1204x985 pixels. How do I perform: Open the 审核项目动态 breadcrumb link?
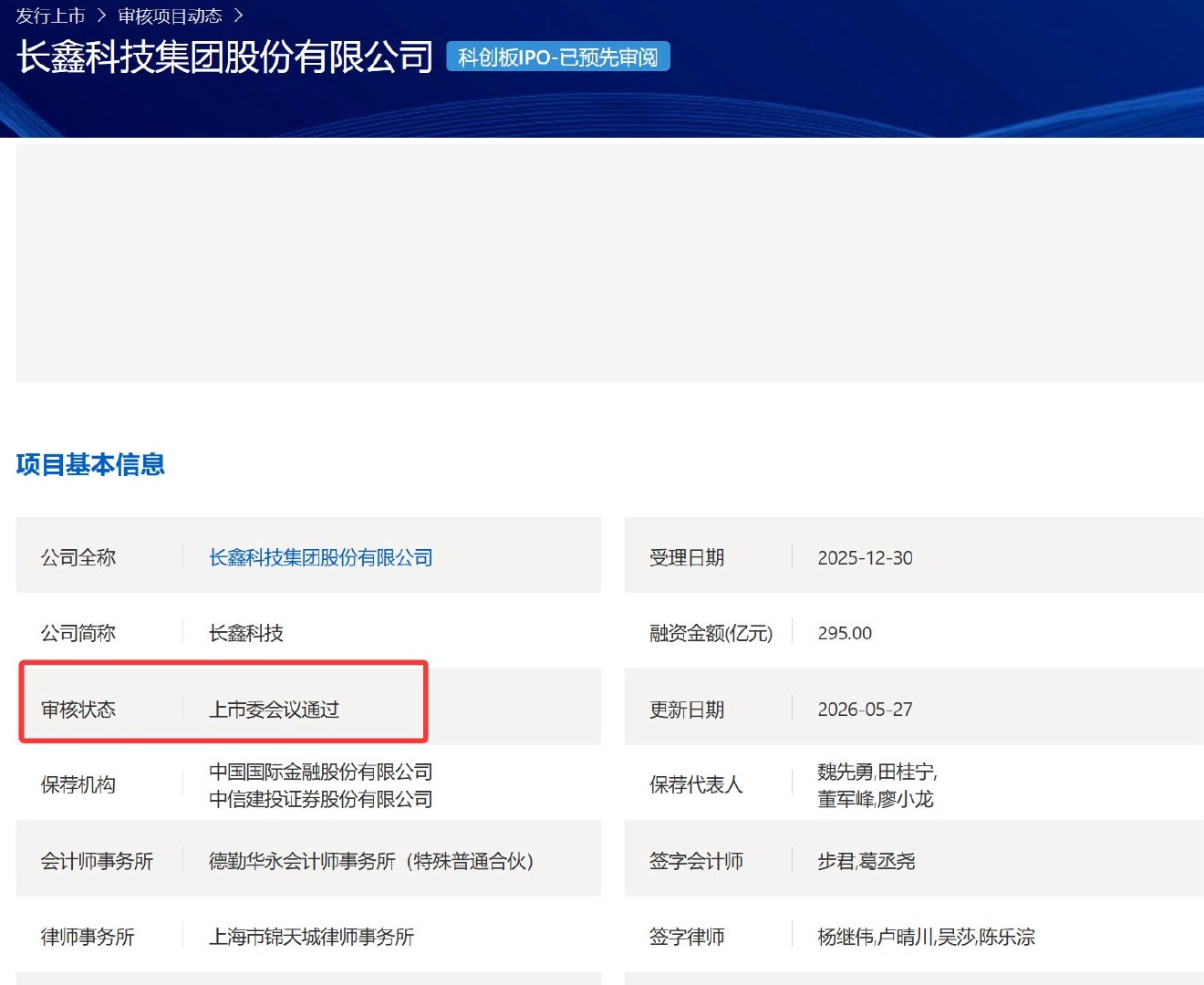point(170,16)
